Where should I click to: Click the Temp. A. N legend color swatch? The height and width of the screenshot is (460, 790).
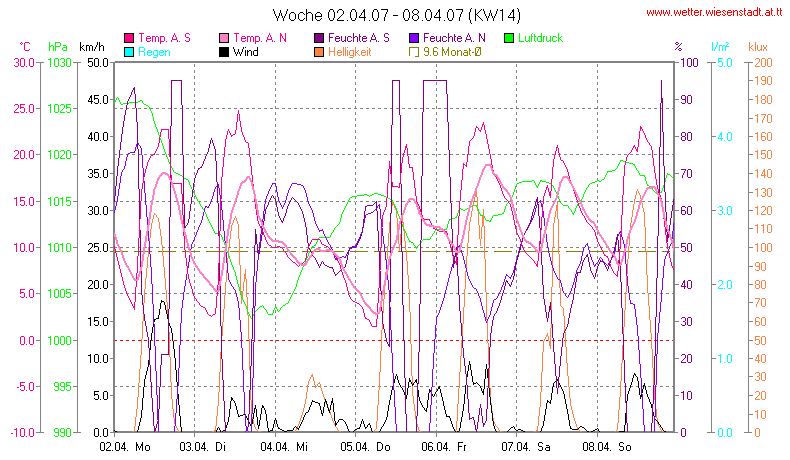tap(224, 38)
